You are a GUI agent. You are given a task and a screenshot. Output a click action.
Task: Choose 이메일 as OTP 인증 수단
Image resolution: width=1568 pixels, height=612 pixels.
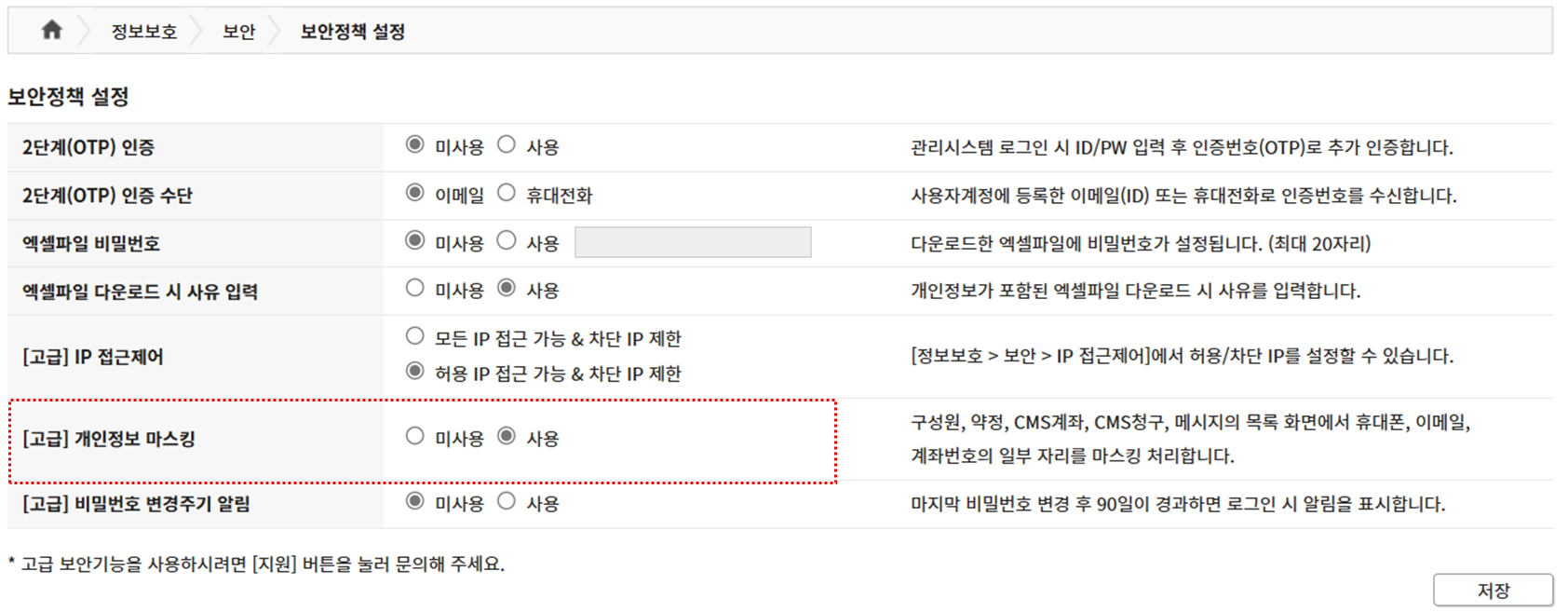point(415,193)
